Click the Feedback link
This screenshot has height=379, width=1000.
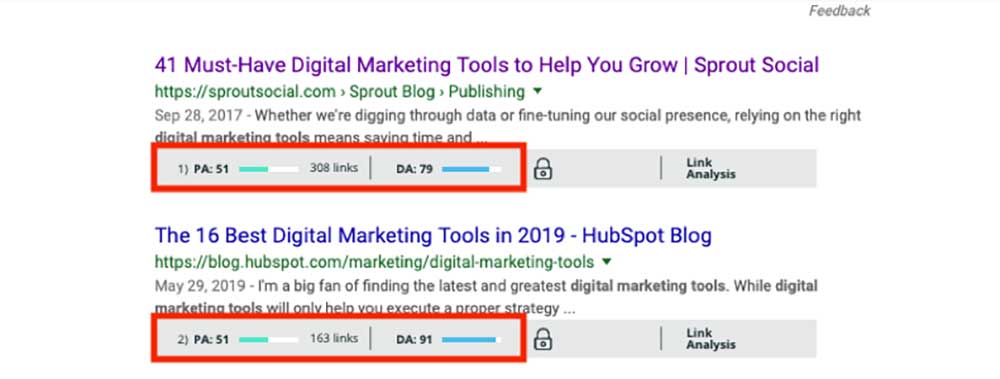pyautogui.click(x=839, y=10)
